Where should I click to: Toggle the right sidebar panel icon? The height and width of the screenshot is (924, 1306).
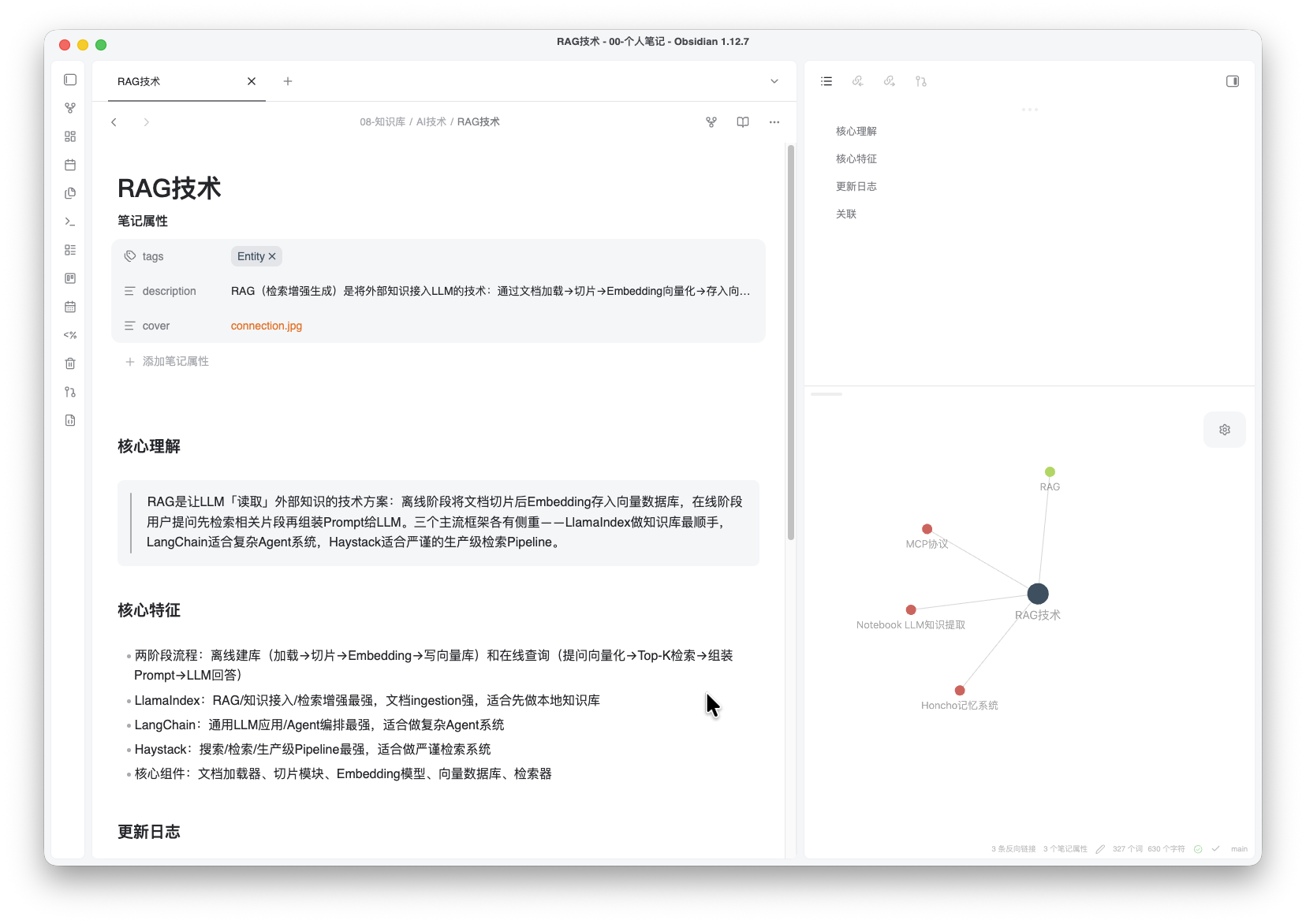[1233, 81]
